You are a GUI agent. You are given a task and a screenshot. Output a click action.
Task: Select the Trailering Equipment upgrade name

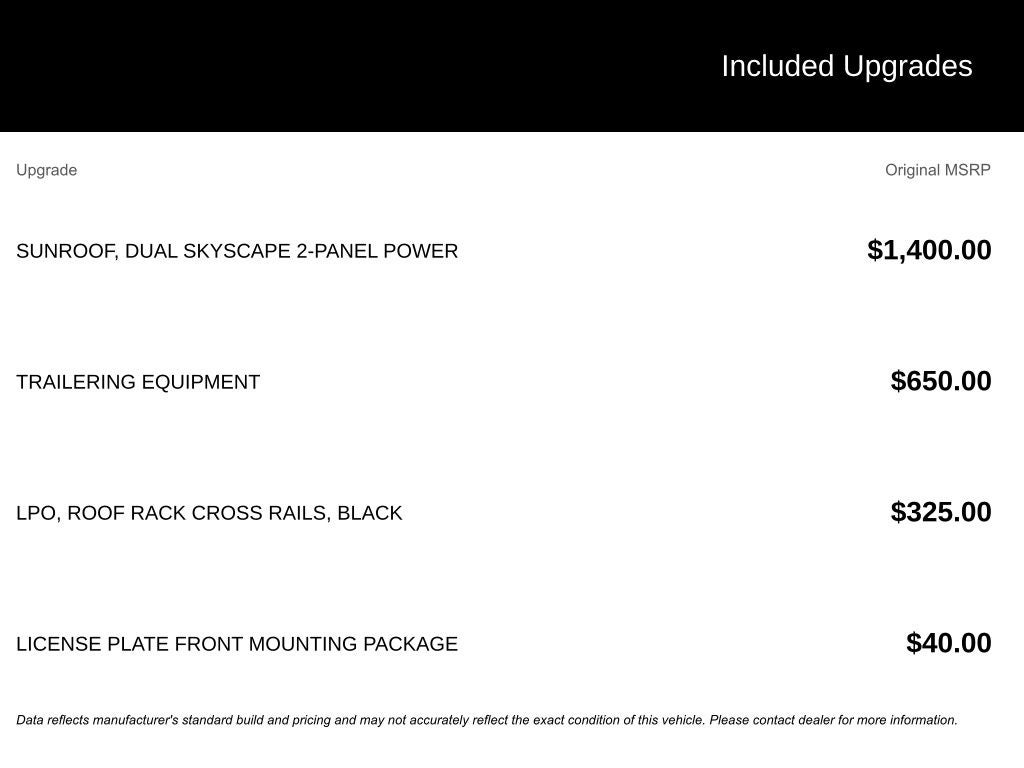(138, 382)
